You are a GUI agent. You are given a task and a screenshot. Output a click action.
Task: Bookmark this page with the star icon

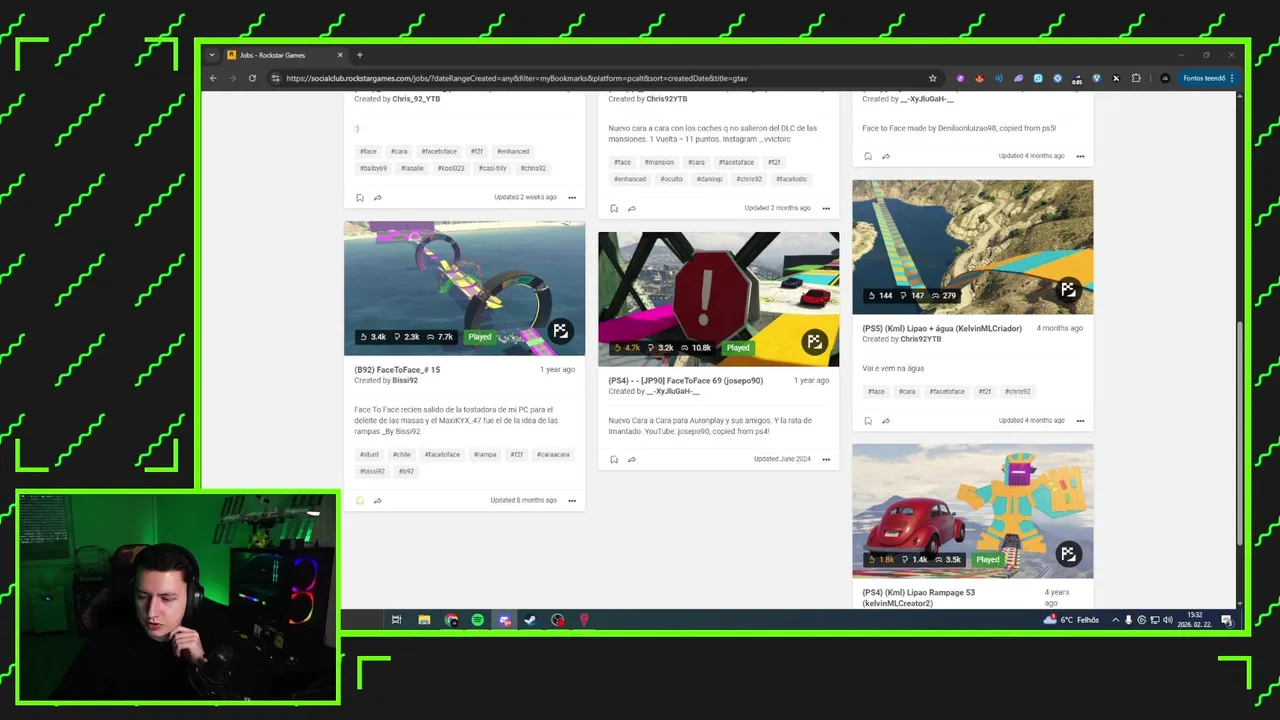point(932,78)
